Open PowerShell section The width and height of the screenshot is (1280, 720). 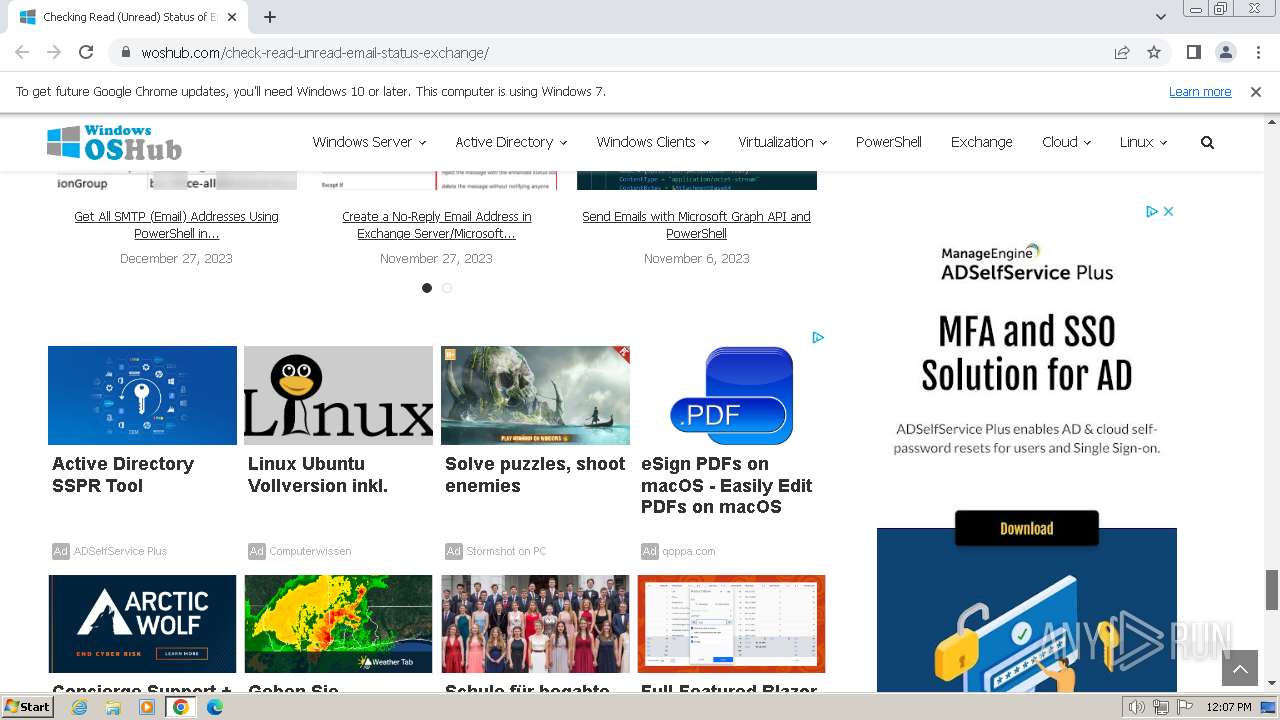click(888, 142)
